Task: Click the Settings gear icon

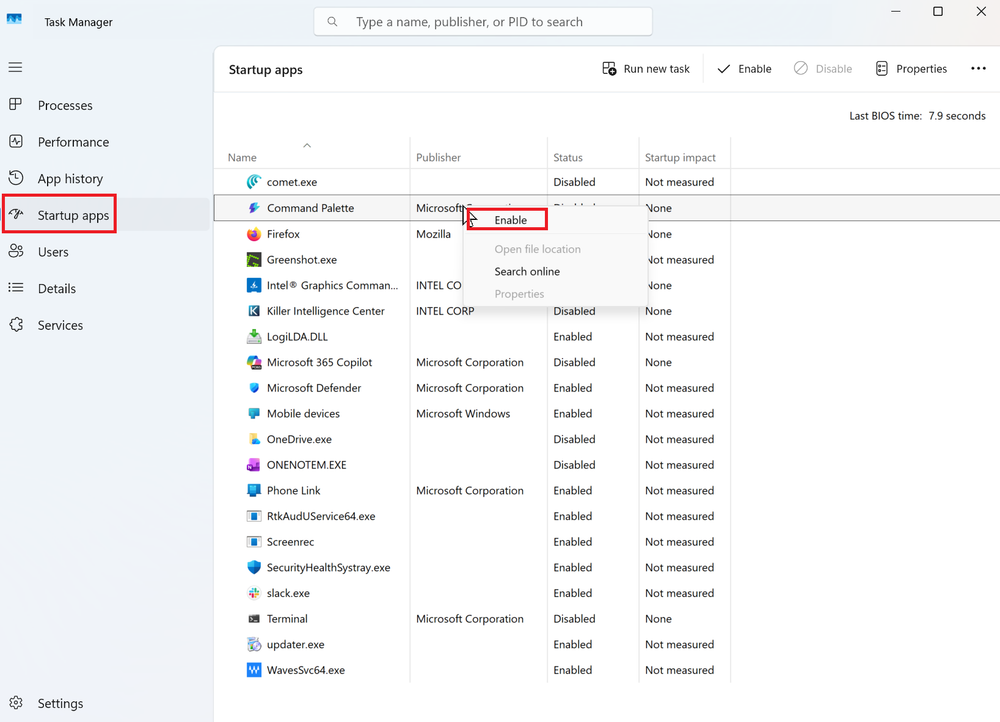Action: click(x=16, y=703)
